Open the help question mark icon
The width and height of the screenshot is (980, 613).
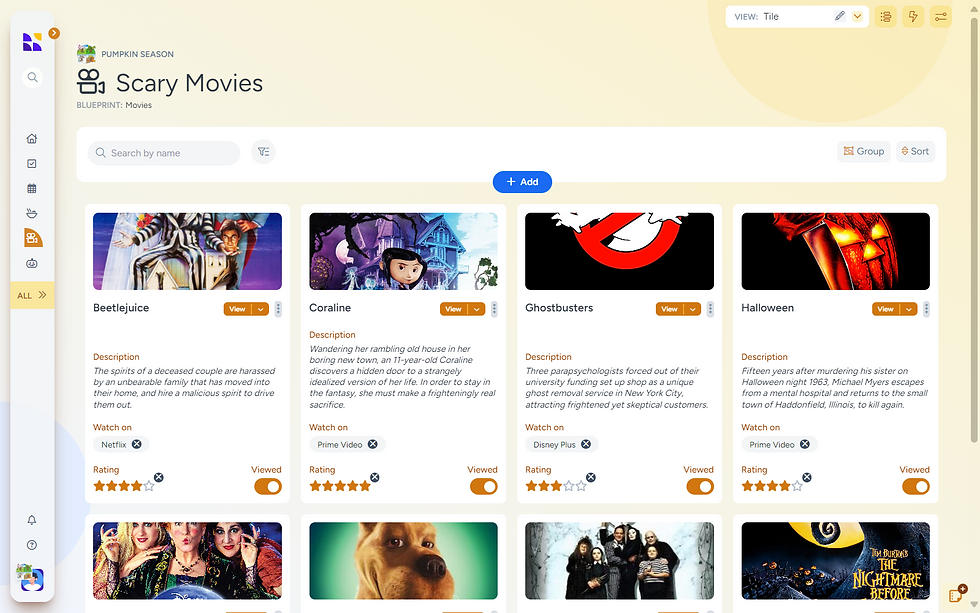[x=32, y=545]
